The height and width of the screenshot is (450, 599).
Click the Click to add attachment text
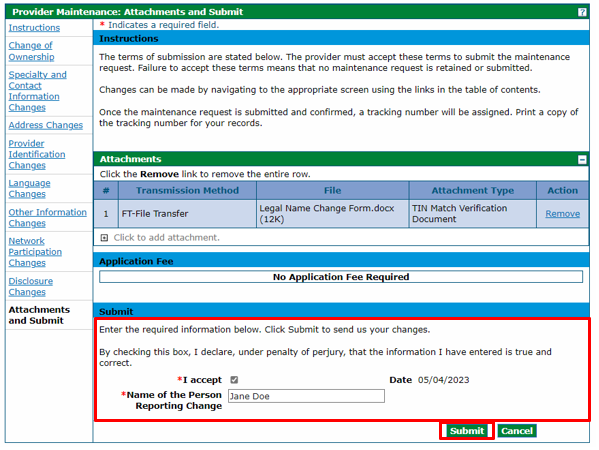pyautogui.click(x=167, y=238)
